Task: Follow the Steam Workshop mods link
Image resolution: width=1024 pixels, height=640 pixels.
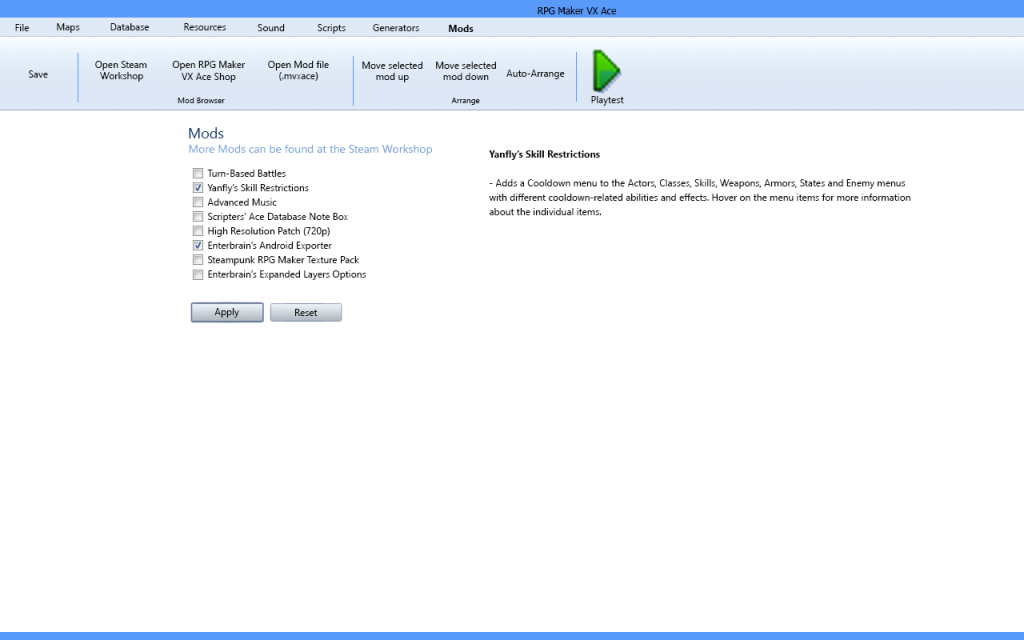Action: point(310,149)
